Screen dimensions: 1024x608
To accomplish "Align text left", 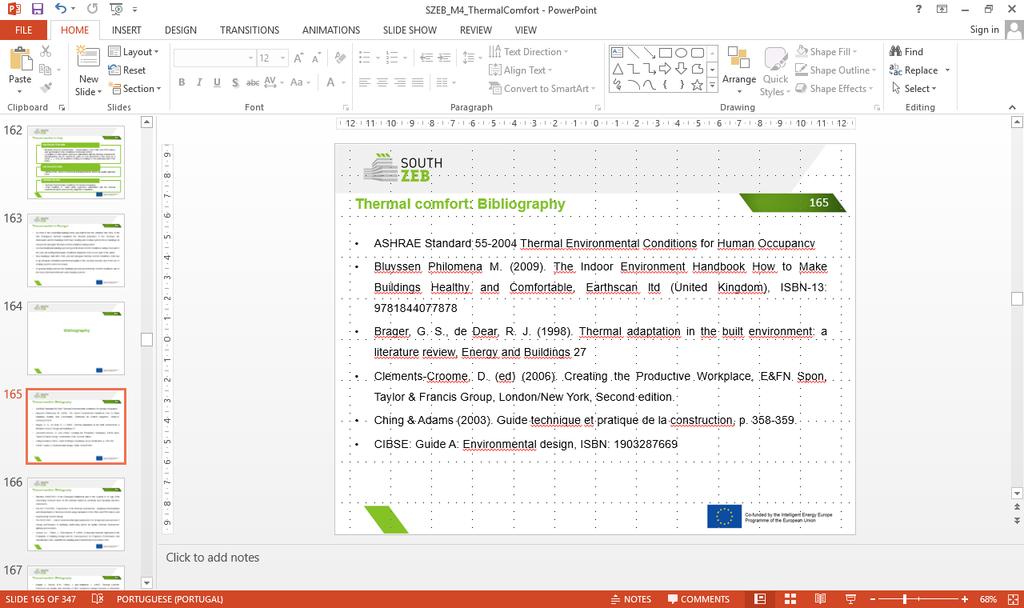I will tap(364, 82).
